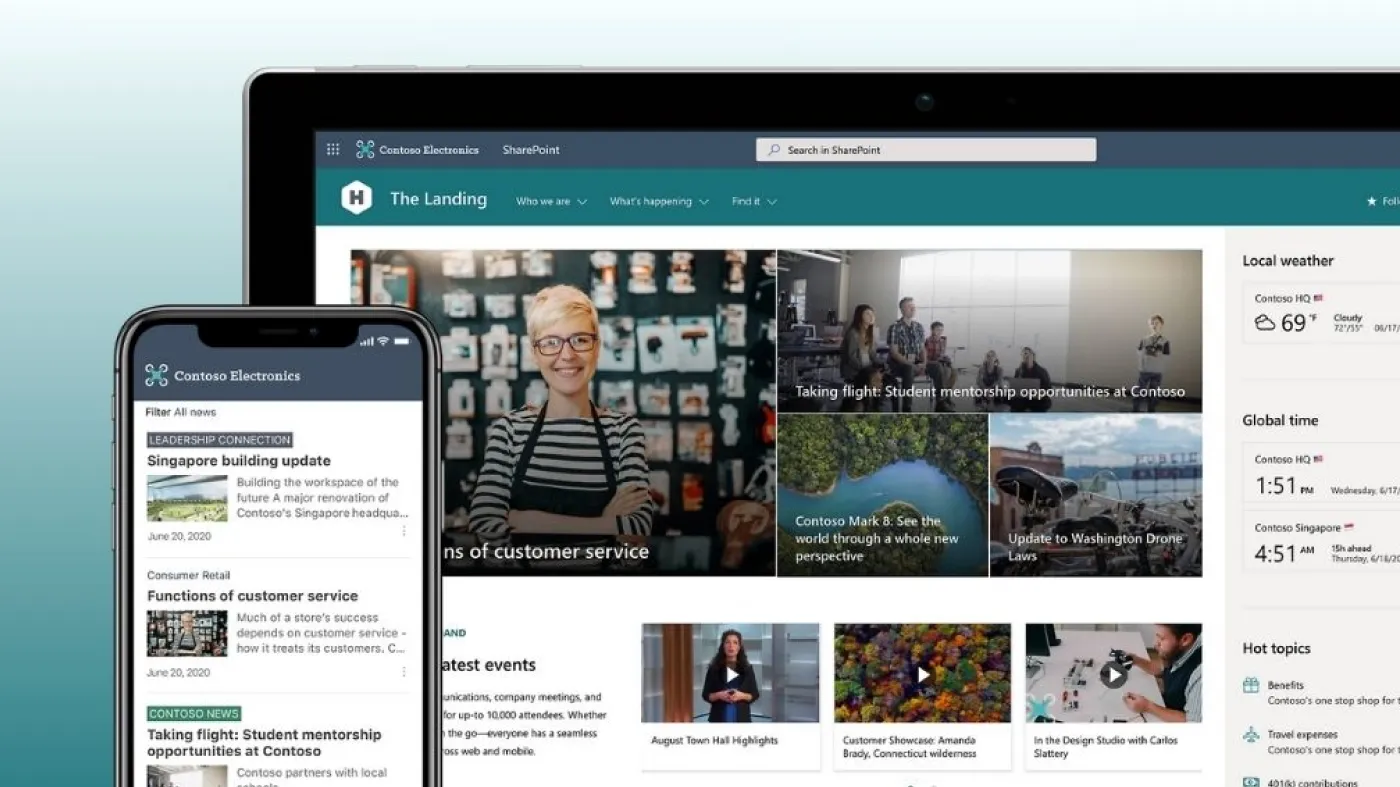Open the Benefits link in Hot topics

[x=1286, y=685]
